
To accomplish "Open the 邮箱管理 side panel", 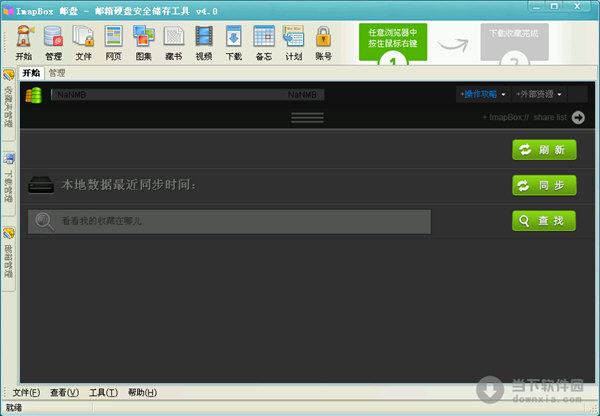I will pyautogui.click(x=8, y=259).
